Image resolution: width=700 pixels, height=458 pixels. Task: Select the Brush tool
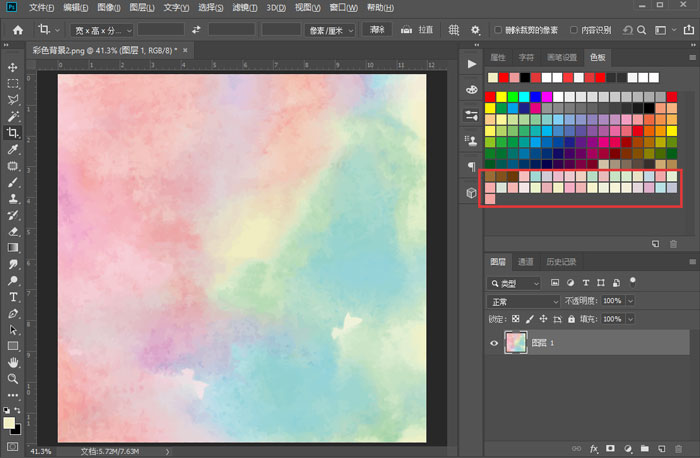pos(12,183)
